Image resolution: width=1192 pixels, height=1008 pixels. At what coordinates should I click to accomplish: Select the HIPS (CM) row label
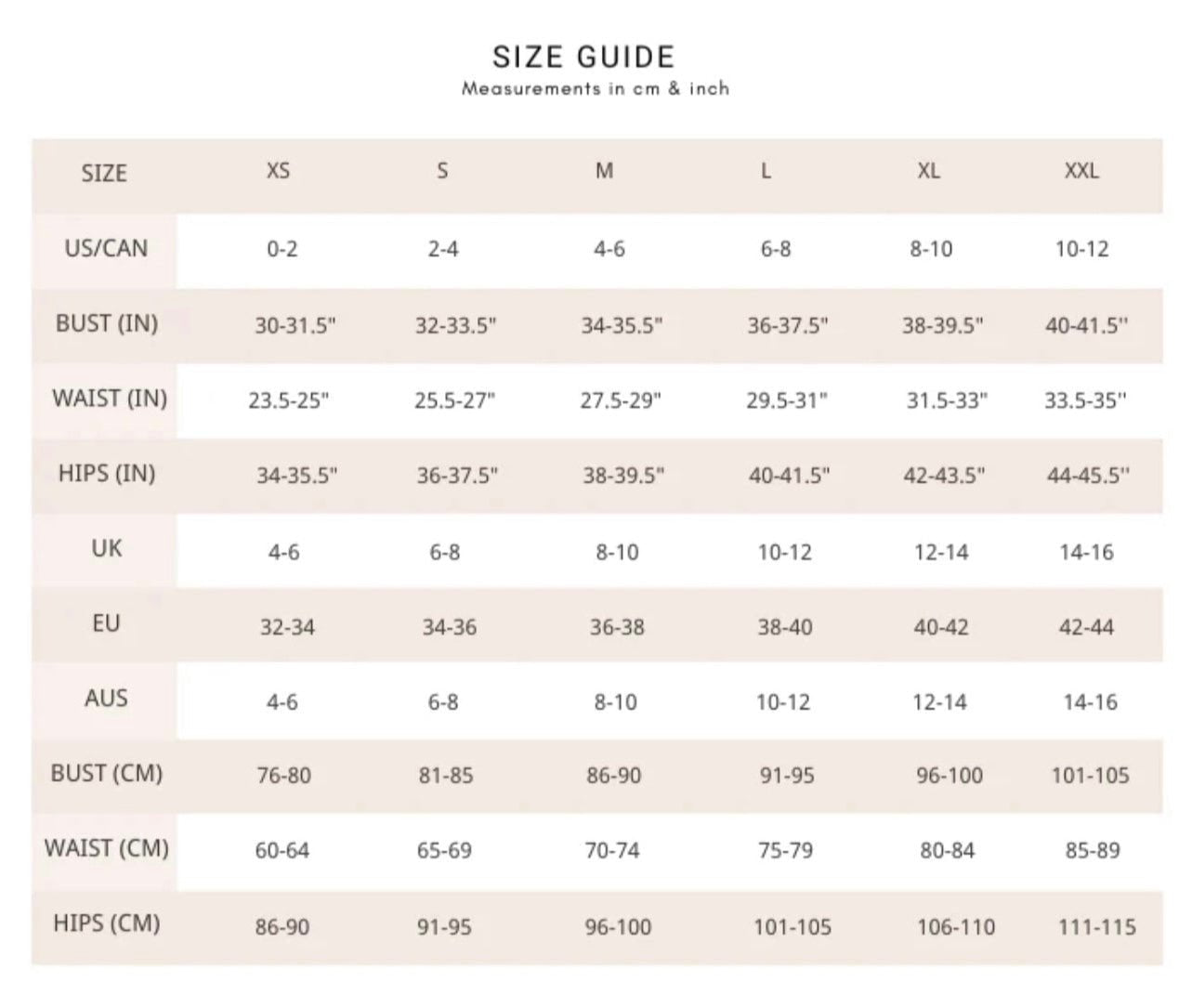click(107, 923)
